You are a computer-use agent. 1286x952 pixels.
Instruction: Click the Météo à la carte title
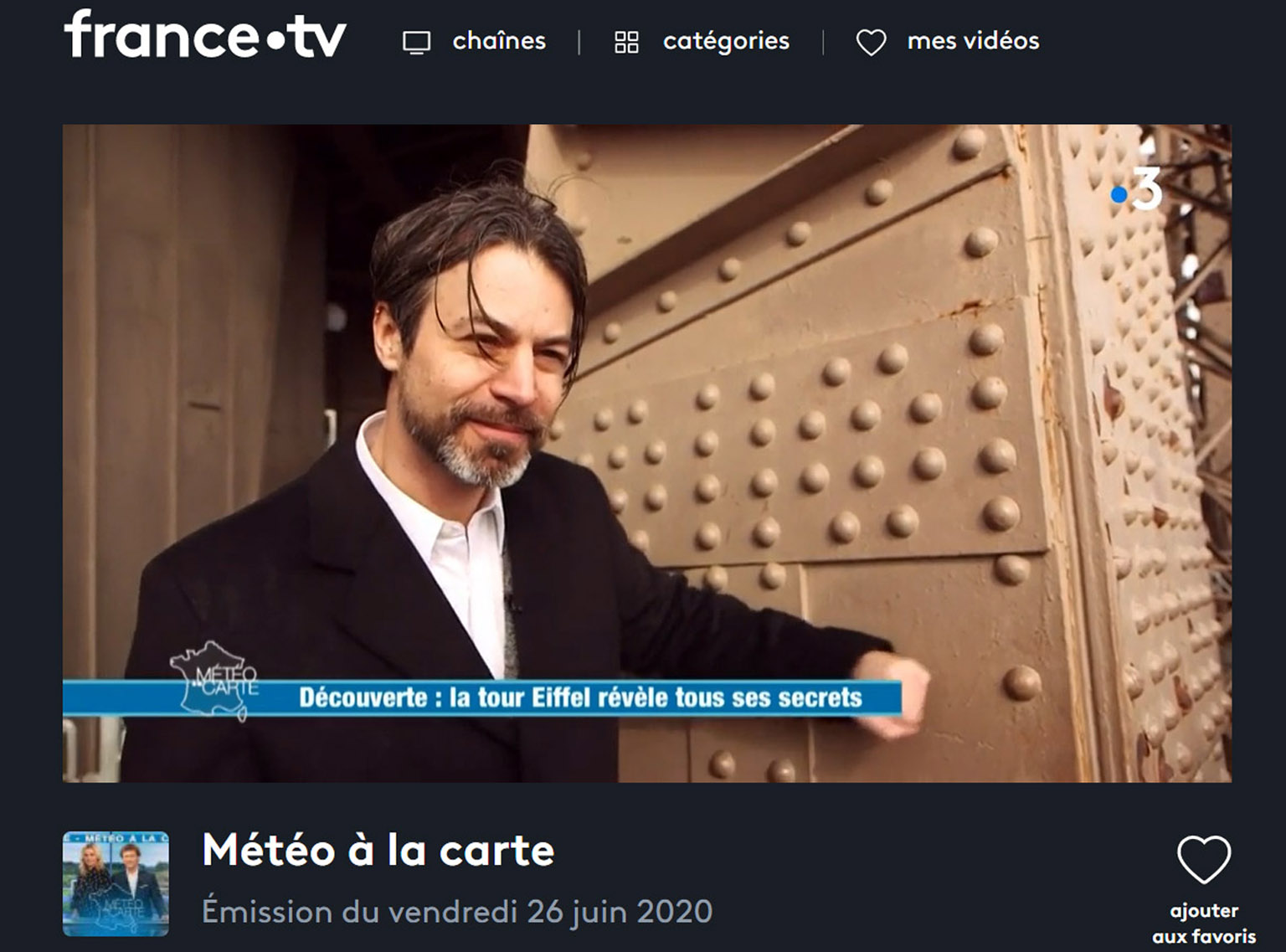coord(378,851)
